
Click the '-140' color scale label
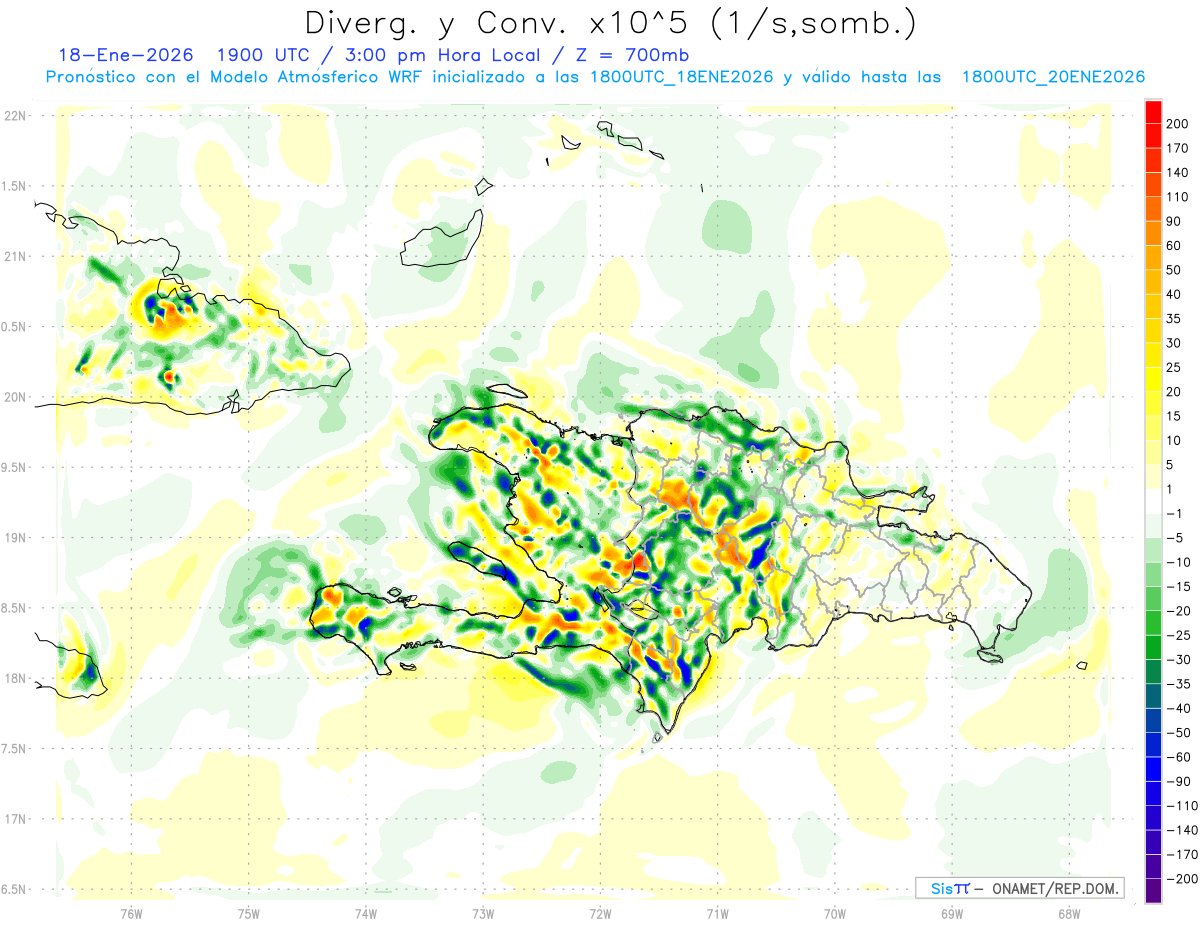click(1182, 830)
